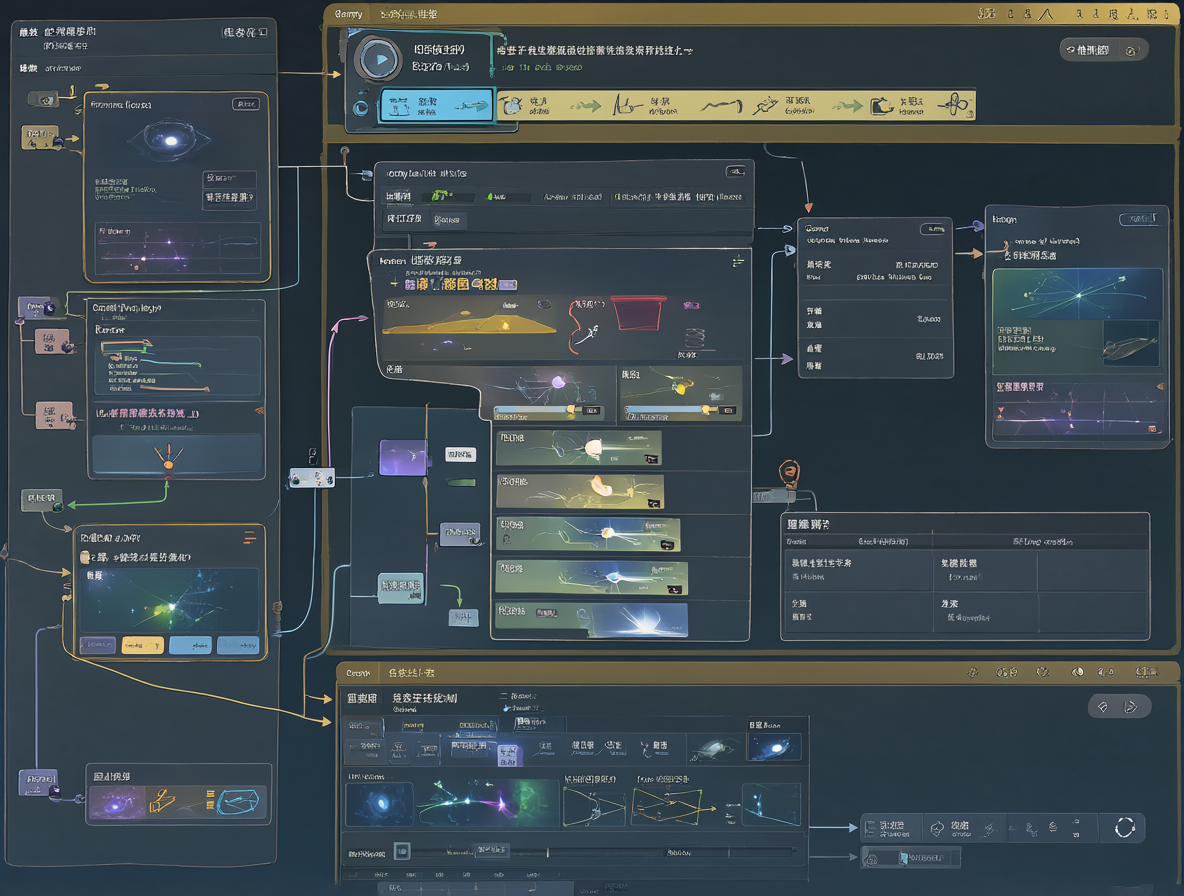Click the purple node with dark sphere
Image resolution: width=1184 pixels, height=896 pixels.
38,307
